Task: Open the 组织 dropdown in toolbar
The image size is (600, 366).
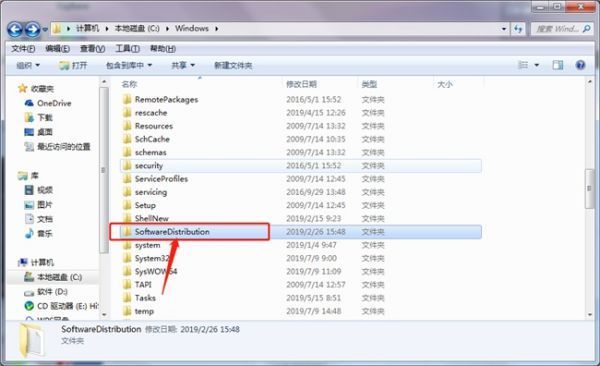Action: pyautogui.click(x=28, y=65)
